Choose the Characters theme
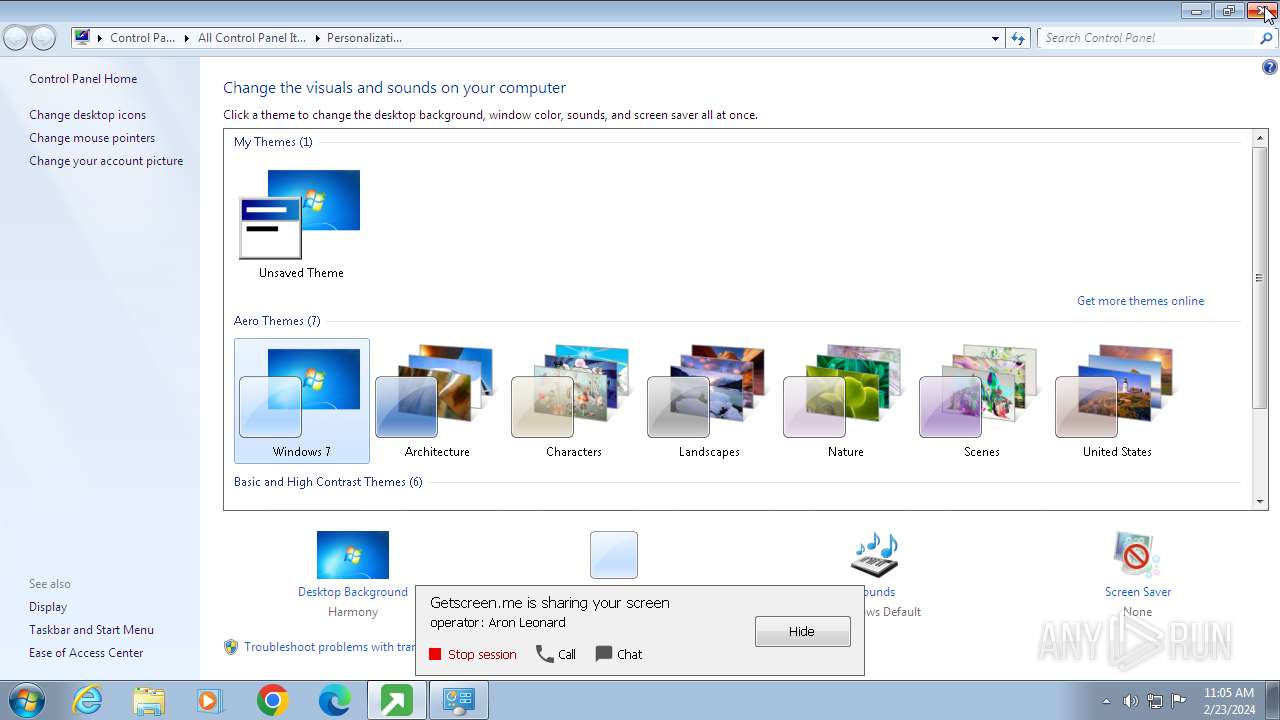Viewport: 1280px width, 720px height. [573, 401]
